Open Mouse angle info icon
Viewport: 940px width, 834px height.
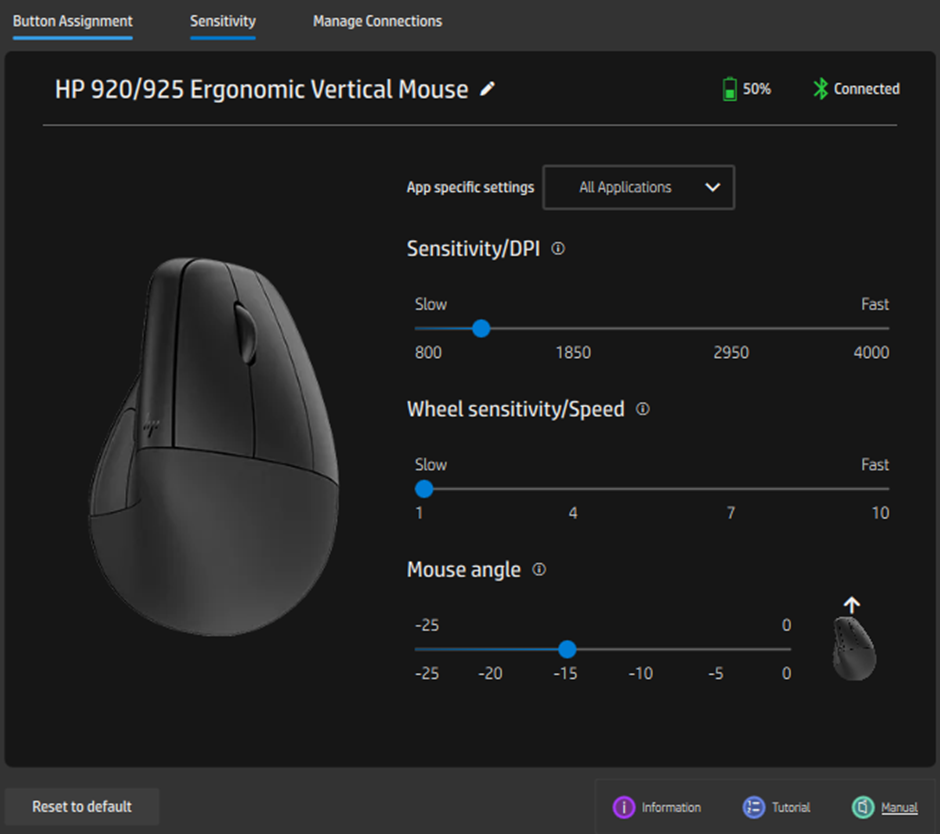click(539, 569)
